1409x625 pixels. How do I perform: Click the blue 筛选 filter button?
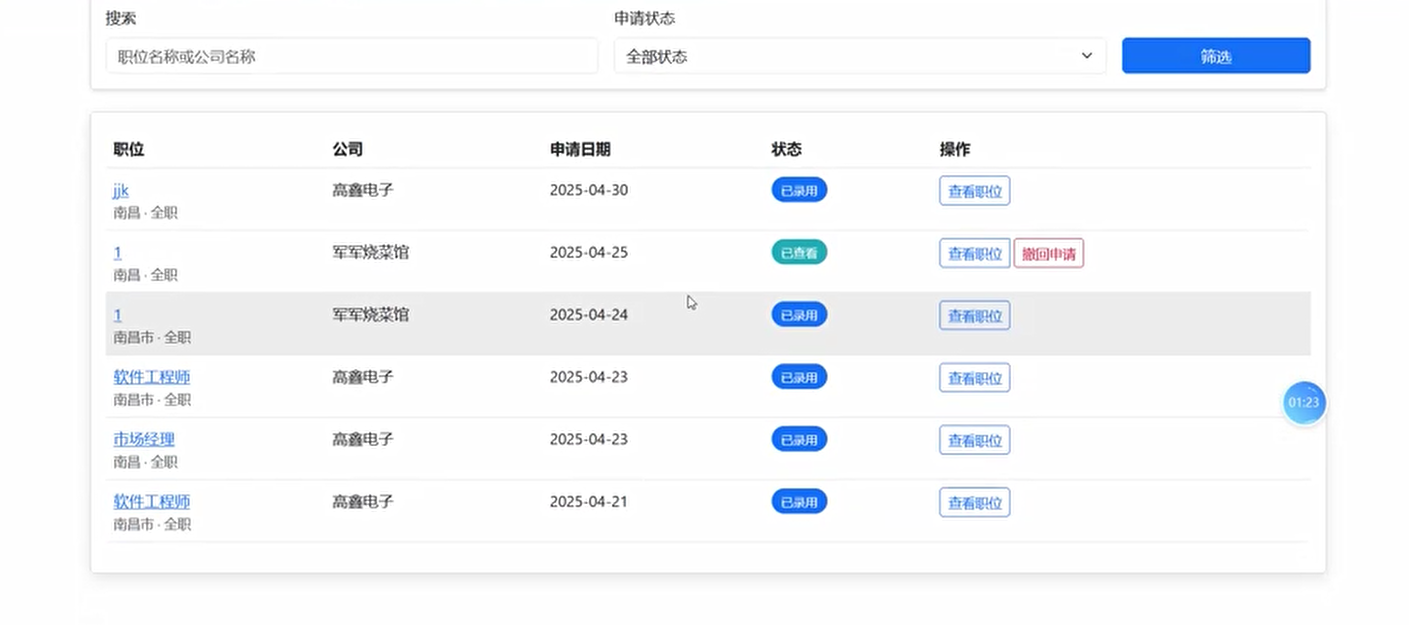click(x=1215, y=56)
